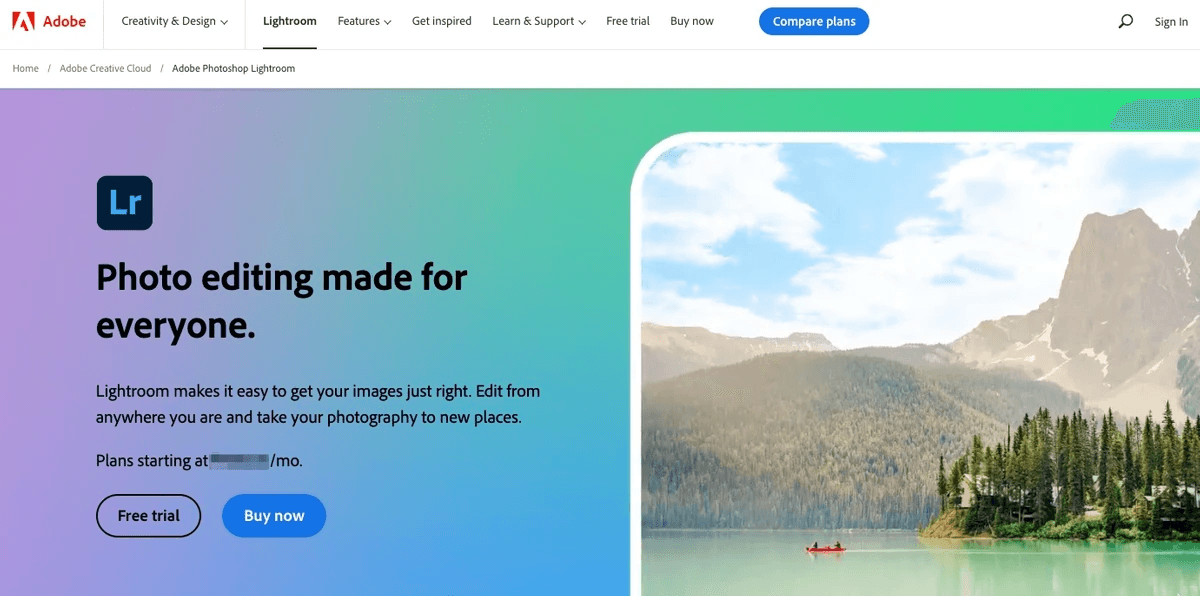Click Free trial in the top navigation

click(x=628, y=21)
